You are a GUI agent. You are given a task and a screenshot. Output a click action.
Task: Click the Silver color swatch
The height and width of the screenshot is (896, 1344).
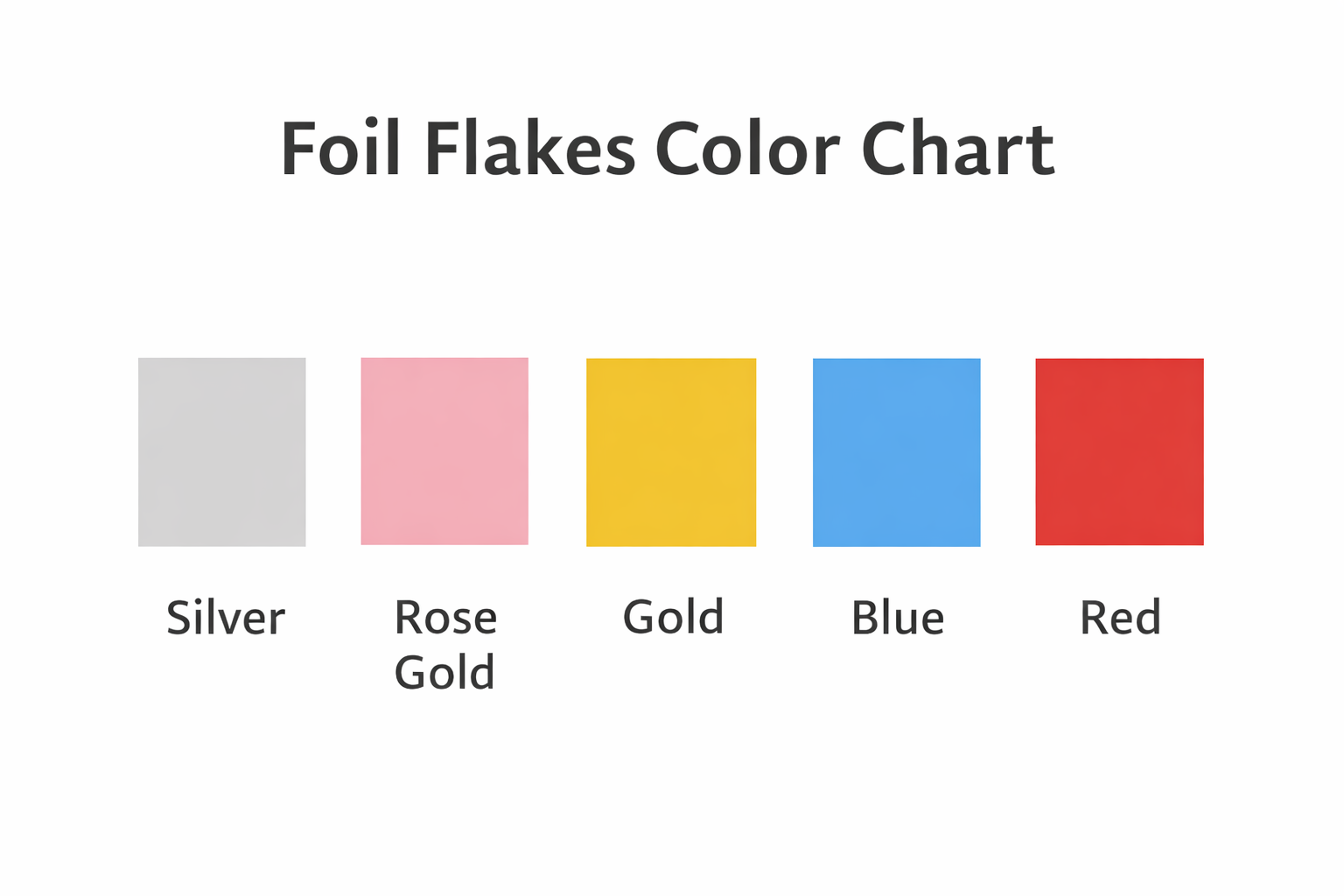(222, 451)
